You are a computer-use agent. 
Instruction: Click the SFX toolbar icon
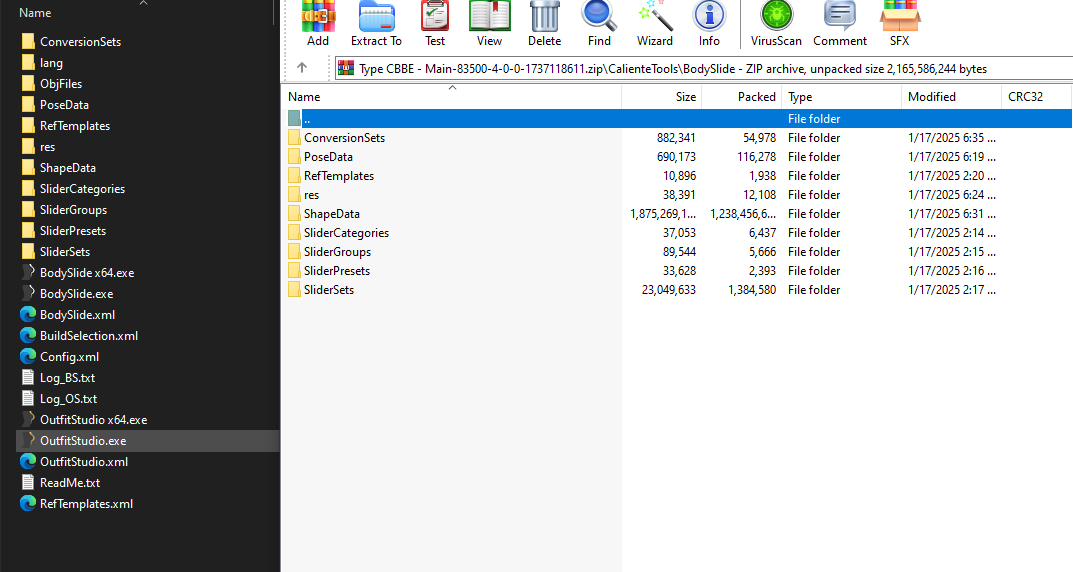click(x=899, y=16)
